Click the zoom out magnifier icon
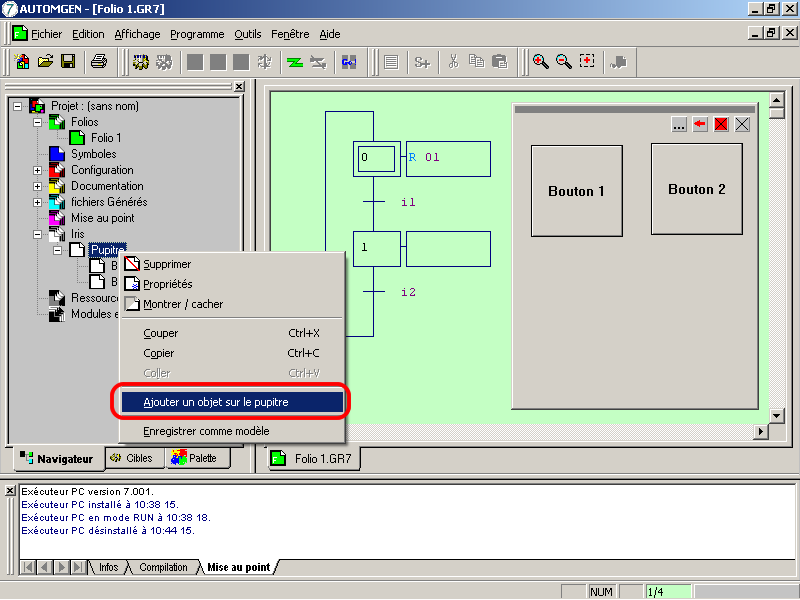 click(x=563, y=62)
